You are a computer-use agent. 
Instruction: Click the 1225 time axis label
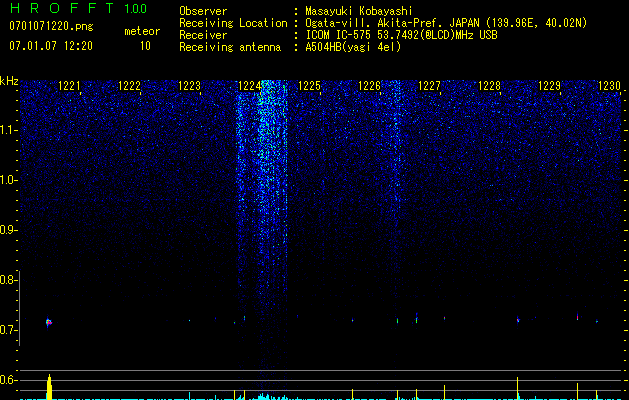tap(310, 86)
